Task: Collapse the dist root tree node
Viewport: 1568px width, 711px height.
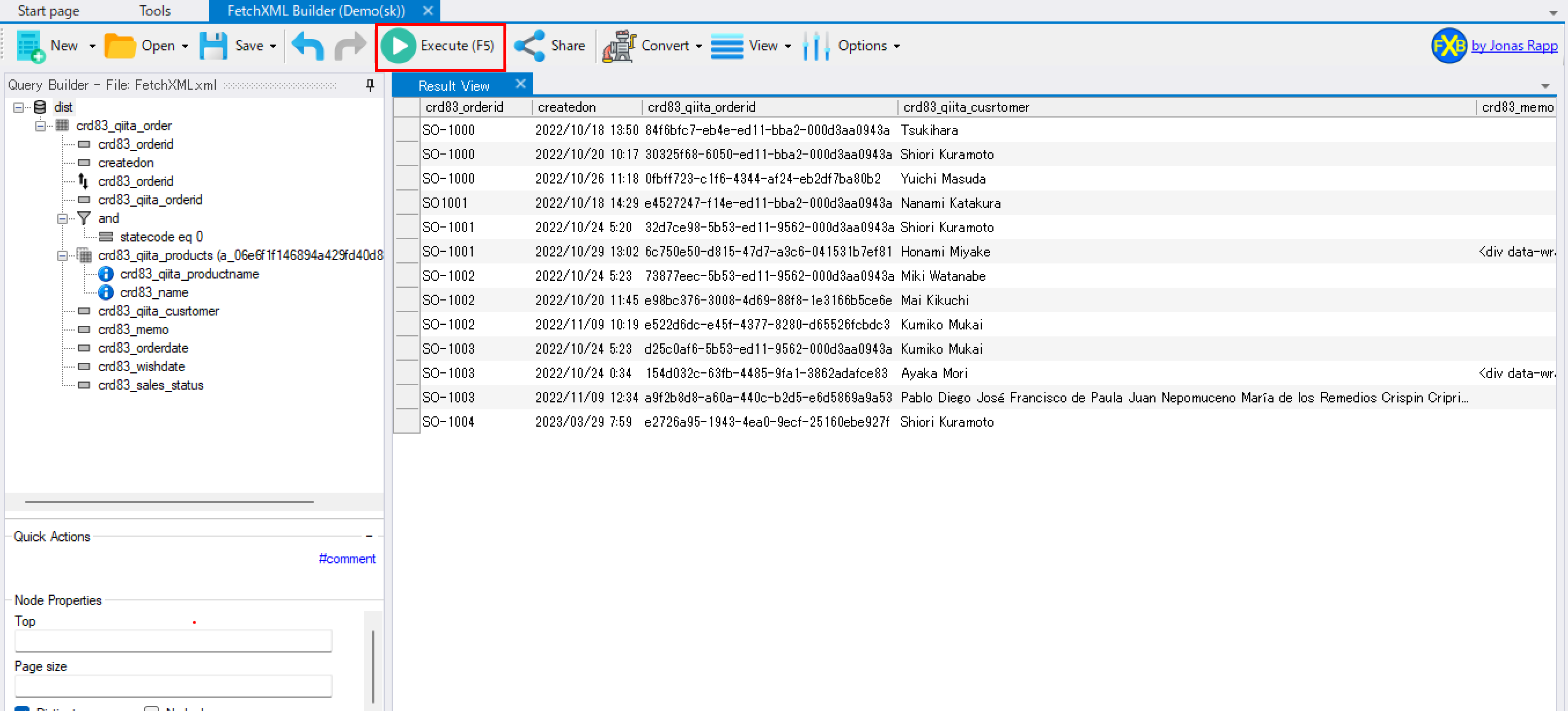Action: (20, 107)
